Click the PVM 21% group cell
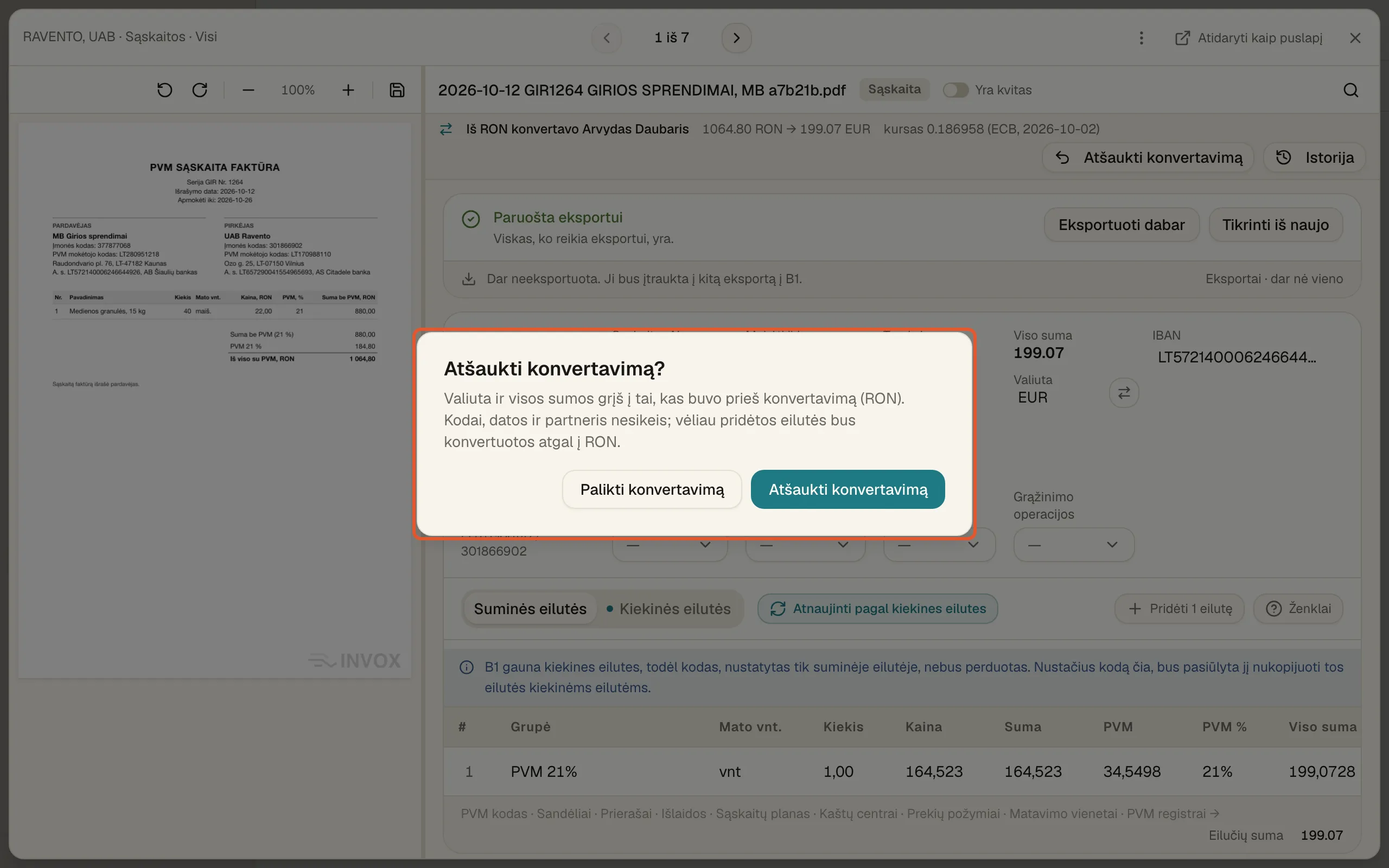This screenshot has height=868, width=1389. [x=544, y=771]
